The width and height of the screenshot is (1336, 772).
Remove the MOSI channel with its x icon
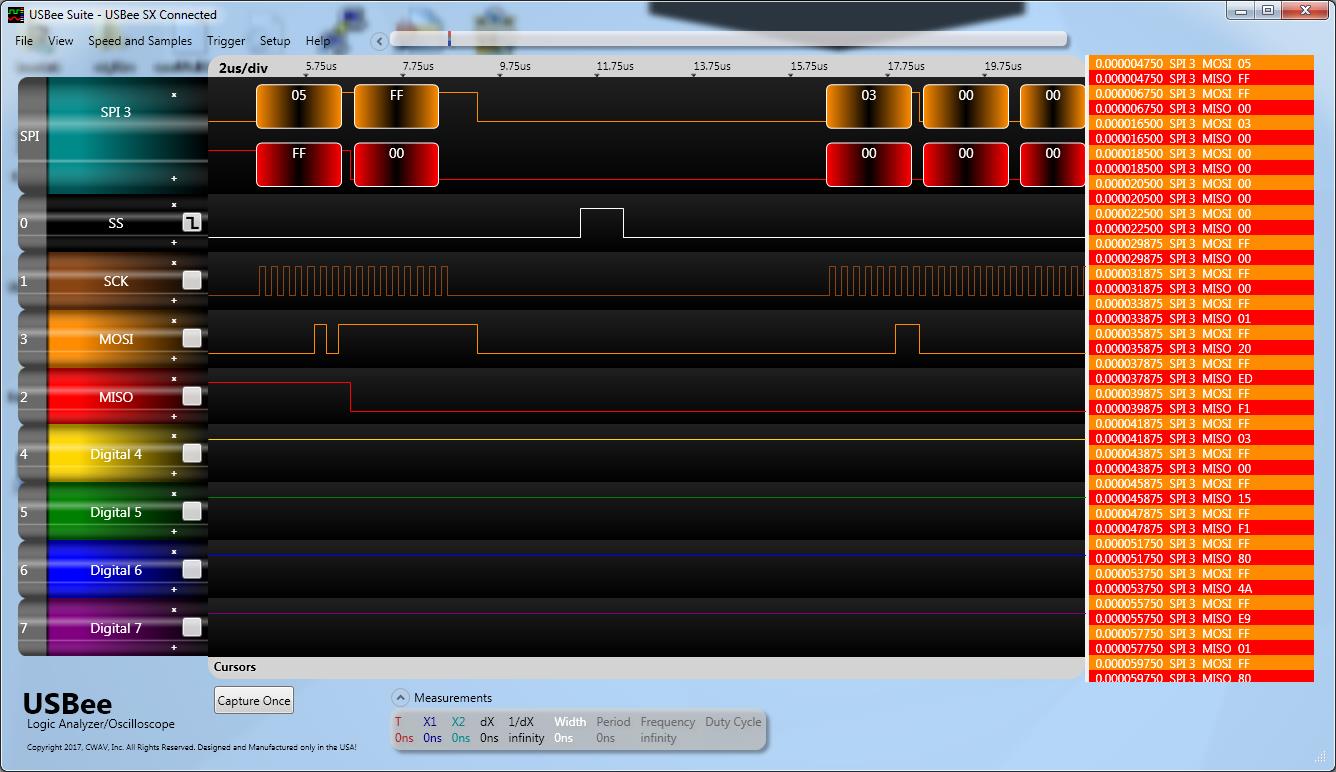(x=174, y=321)
